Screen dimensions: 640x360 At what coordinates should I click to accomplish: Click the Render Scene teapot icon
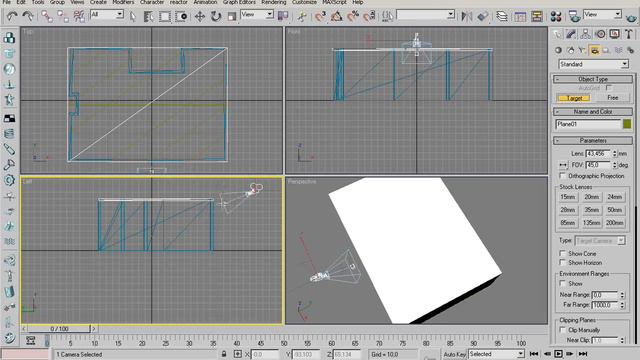point(574,17)
